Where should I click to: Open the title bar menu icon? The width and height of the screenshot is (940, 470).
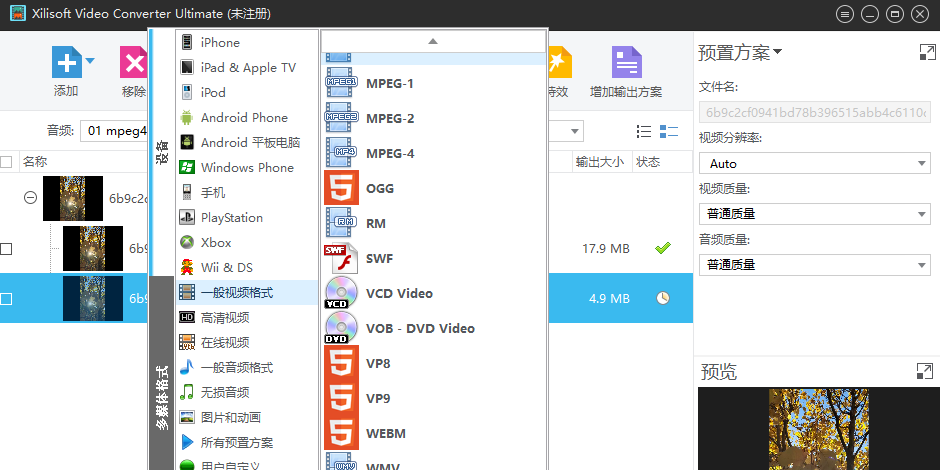click(x=845, y=14)
